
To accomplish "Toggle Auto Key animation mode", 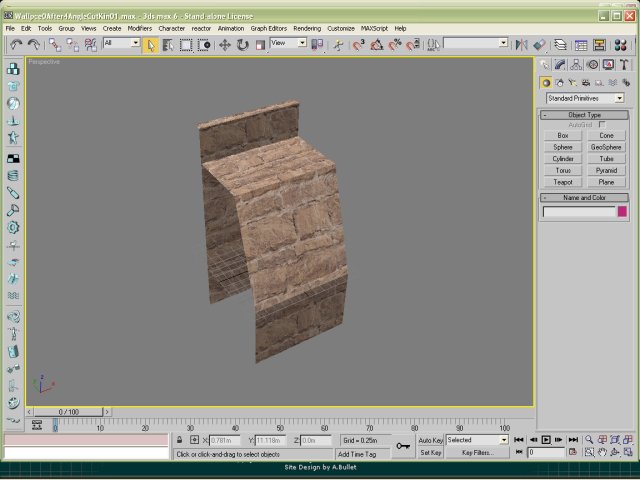I will pos(430,440).
